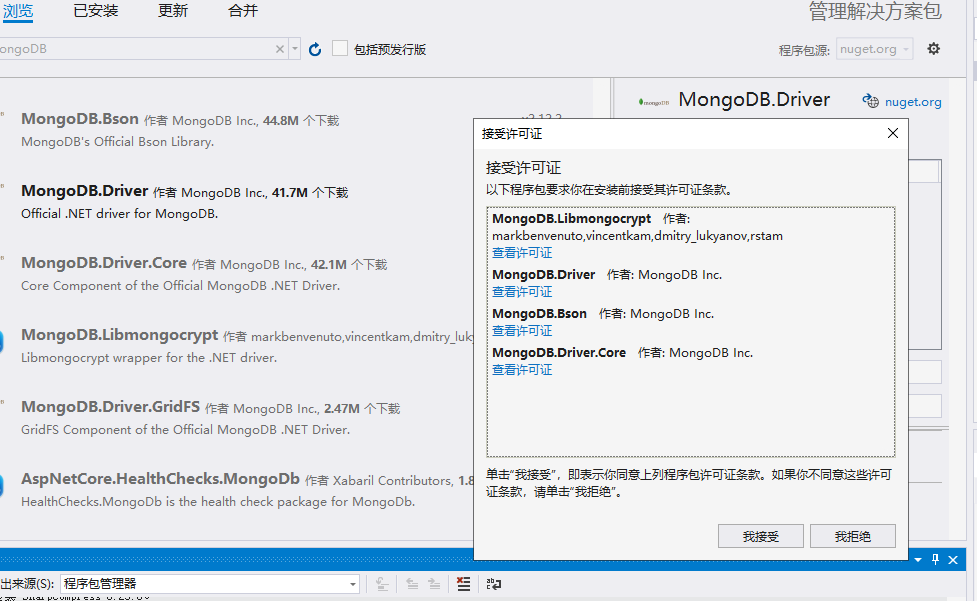Go to next message in output toolbar
Image resolution: width=977 pixels, height=601 pixels.
coord(434,584)
